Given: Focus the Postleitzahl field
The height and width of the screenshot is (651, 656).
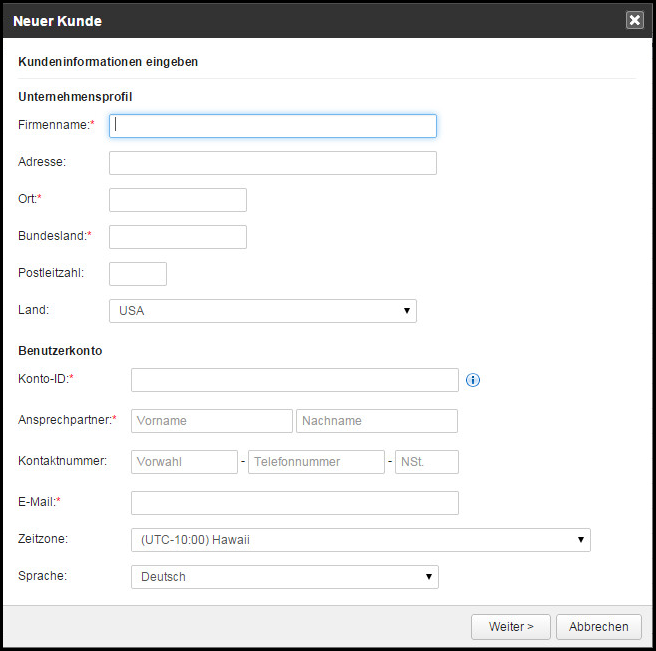Looking at the screenshot, I should click(x=137, y=274).
